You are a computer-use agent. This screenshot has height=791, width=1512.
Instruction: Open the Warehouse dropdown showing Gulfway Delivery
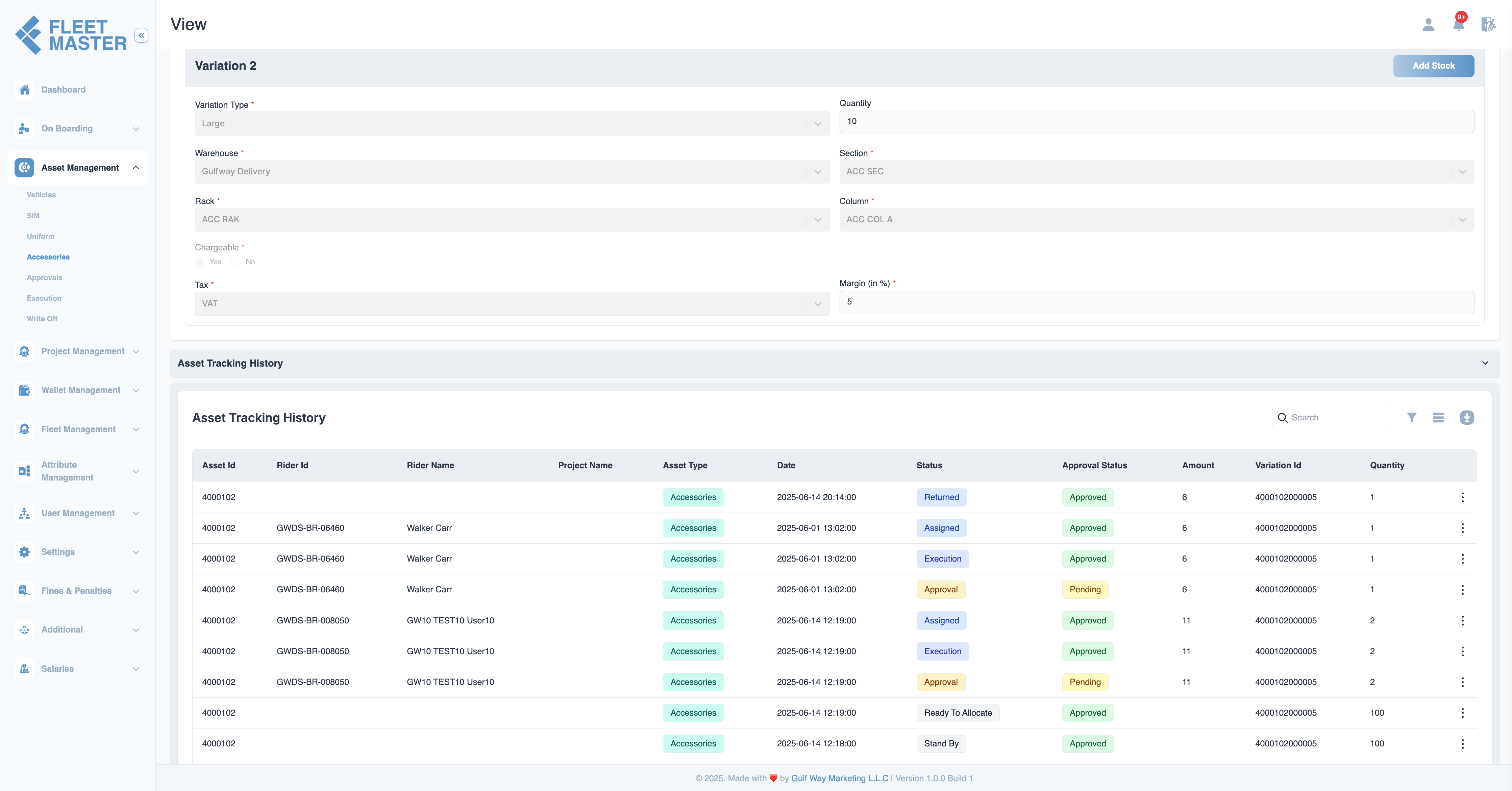coord(512,171)
